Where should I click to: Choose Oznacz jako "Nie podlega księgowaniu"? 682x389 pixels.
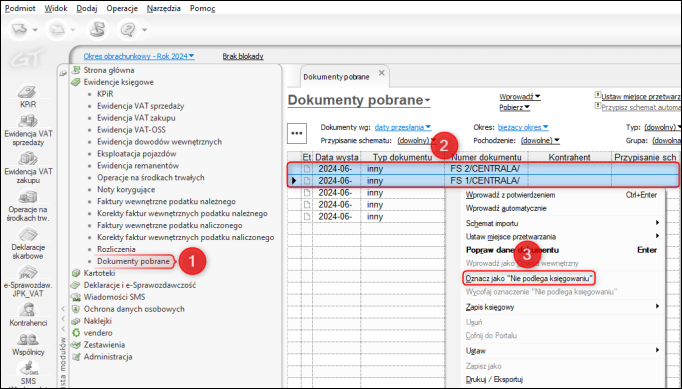click(529, 278)
